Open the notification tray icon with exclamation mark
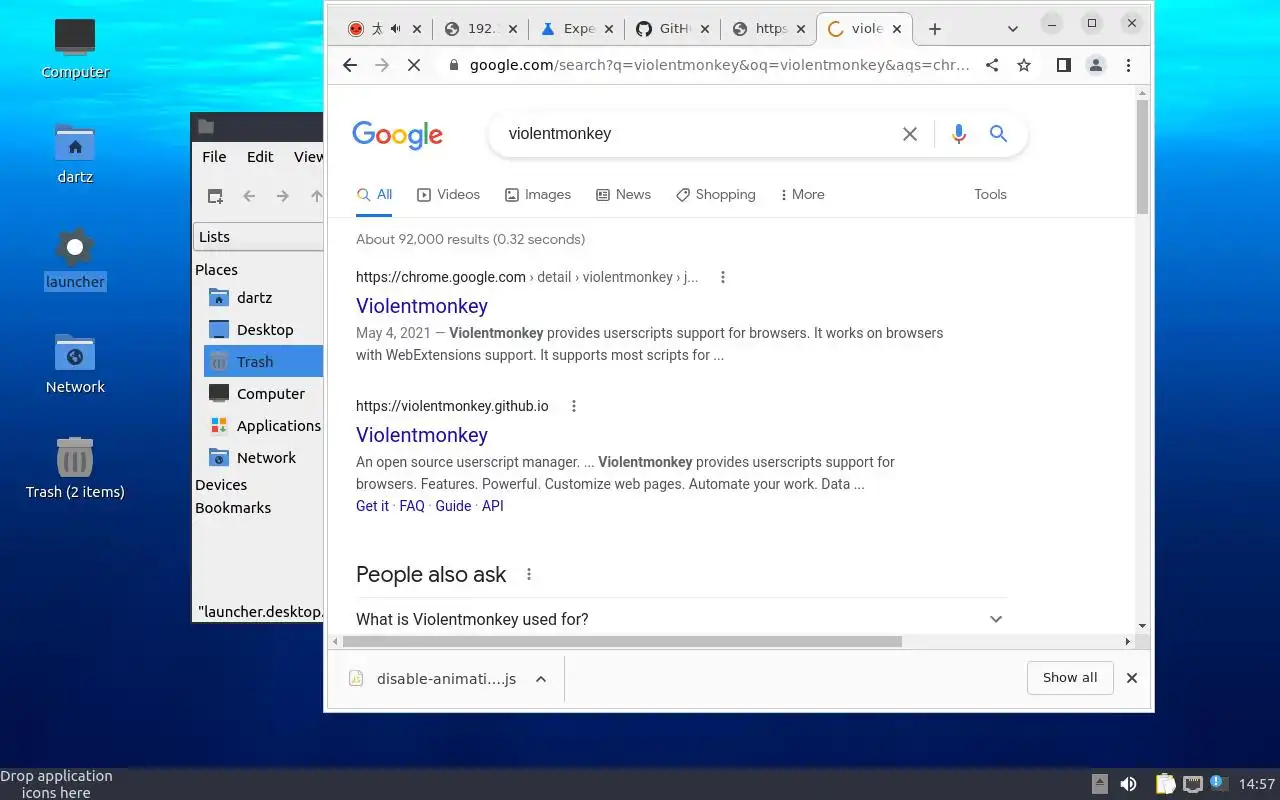Image resolution: width=1280 pixels, height=800 pixels. pyautogui.click(x=1218, y=783)
